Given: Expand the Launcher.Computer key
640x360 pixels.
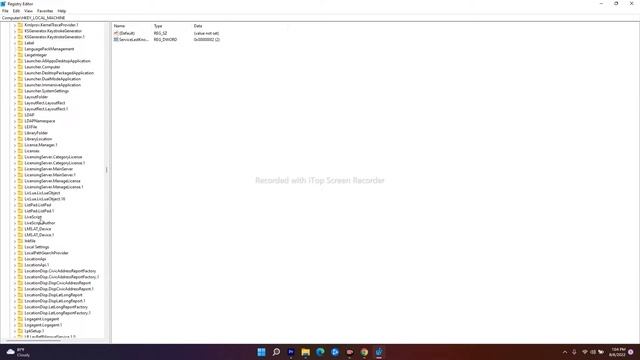Looking at the screenshot, I should pyautogui.click(x=15, y=67).
